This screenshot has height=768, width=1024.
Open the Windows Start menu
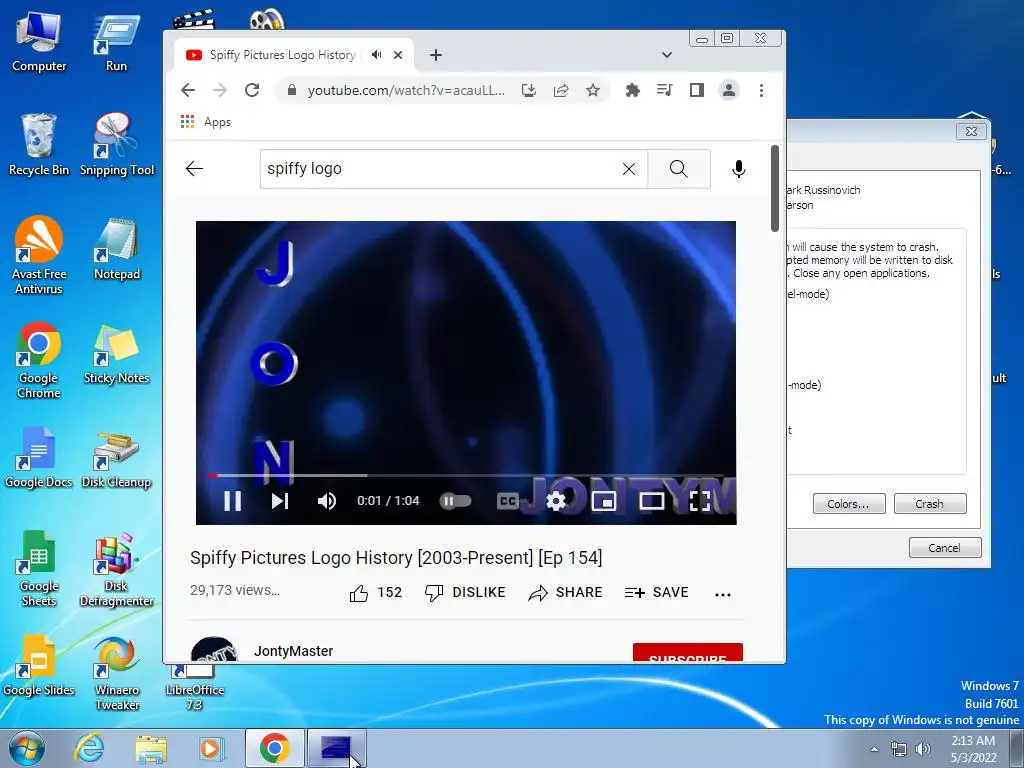click(x=27, y=748)
